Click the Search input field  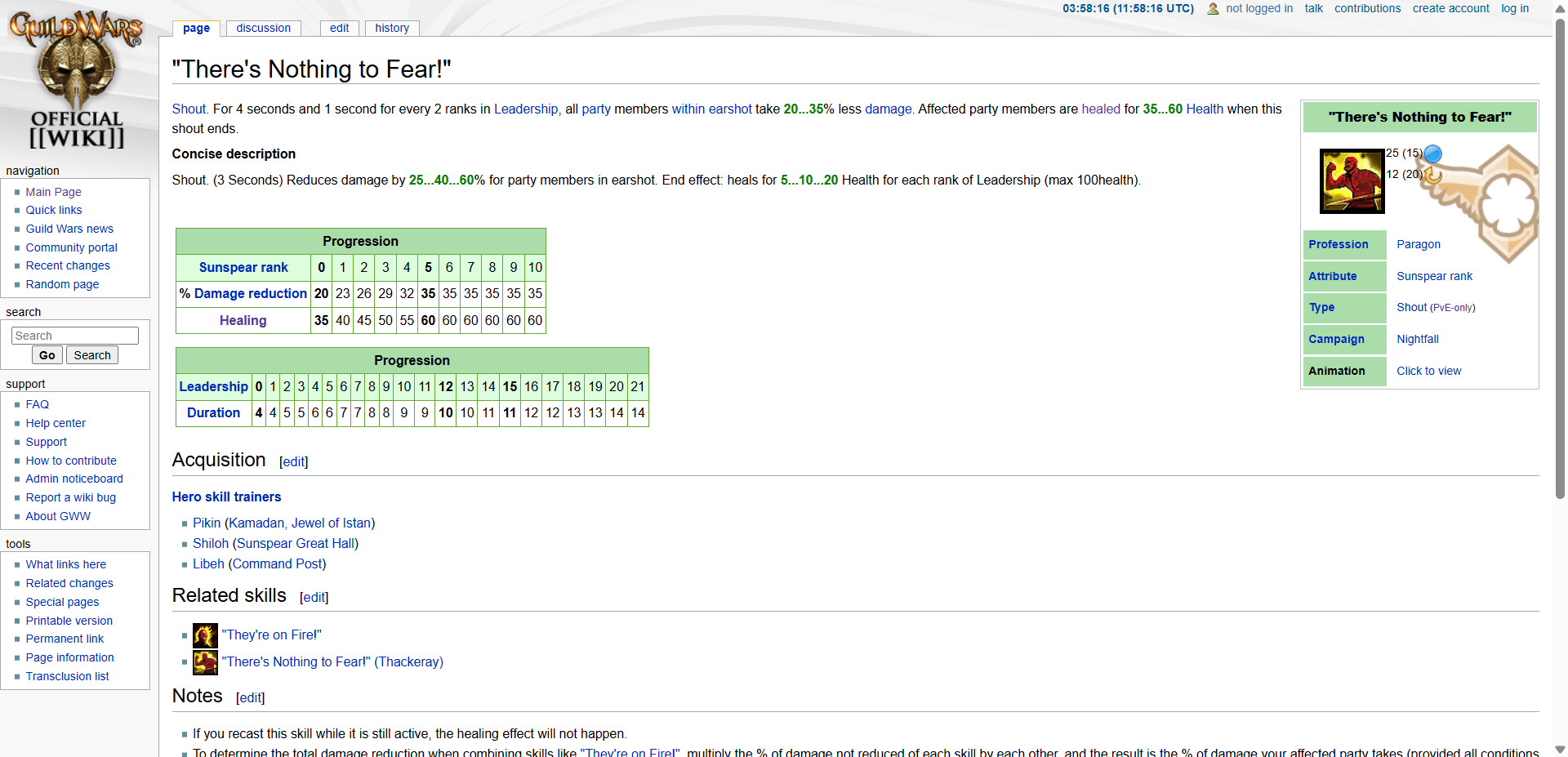(75, 336)
